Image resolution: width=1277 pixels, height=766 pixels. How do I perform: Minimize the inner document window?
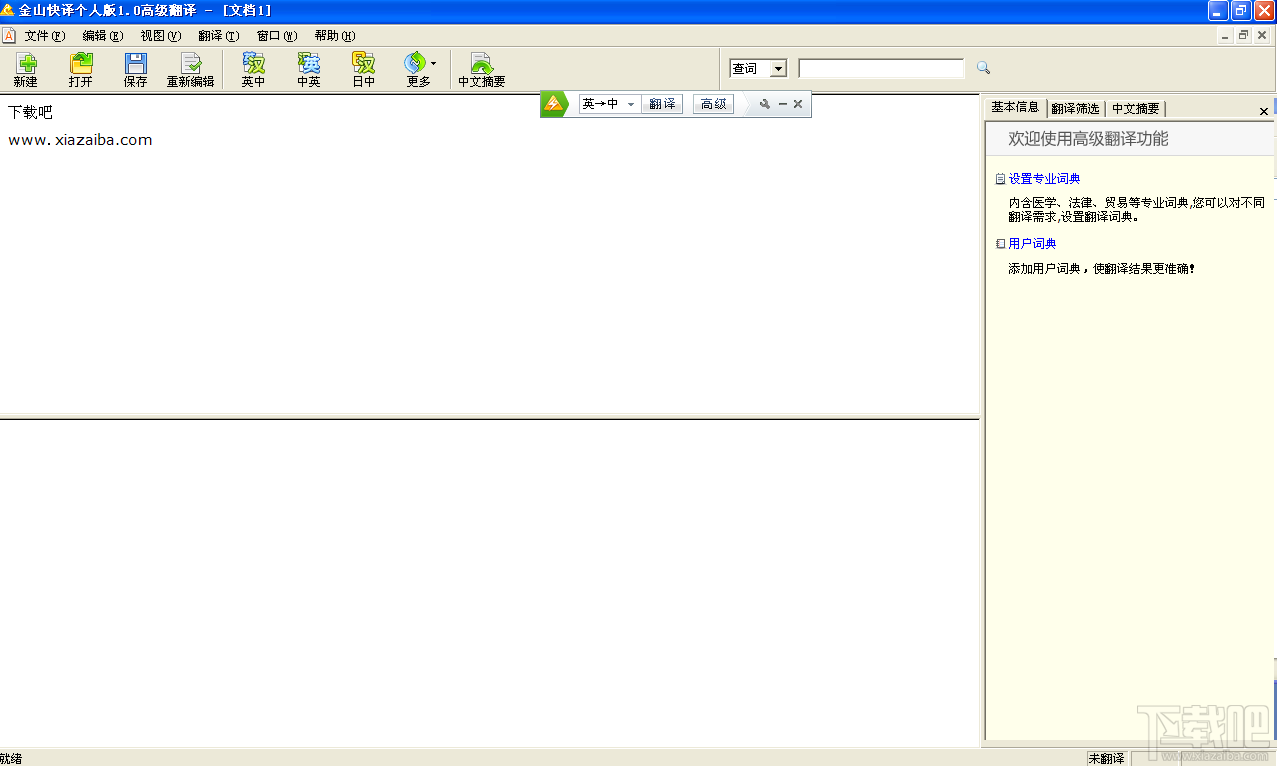click(x=1225, y=35)
